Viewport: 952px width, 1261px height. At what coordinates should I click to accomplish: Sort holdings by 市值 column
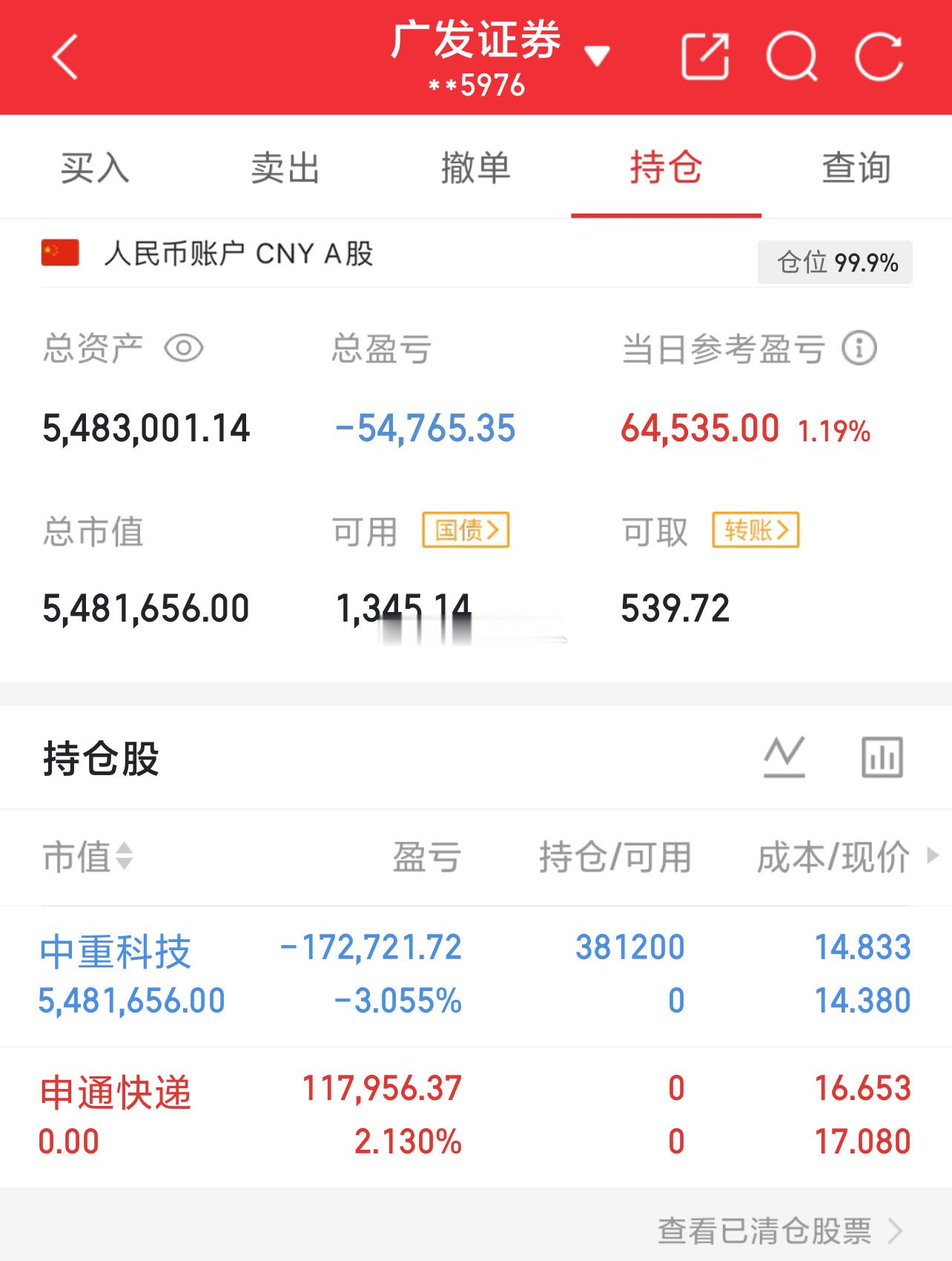coord(87,857)
